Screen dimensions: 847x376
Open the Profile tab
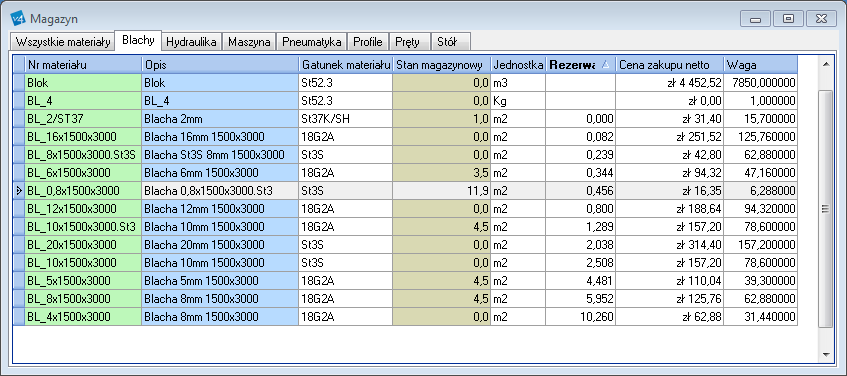click(x=368, y=42)
